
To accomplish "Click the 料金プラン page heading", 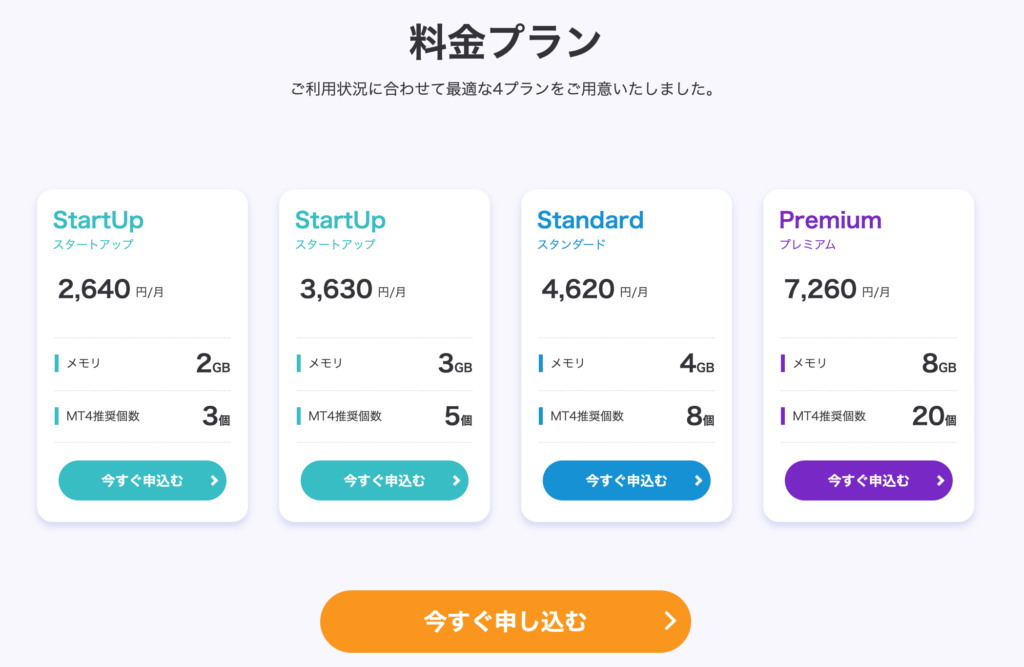I will [505, 42].
